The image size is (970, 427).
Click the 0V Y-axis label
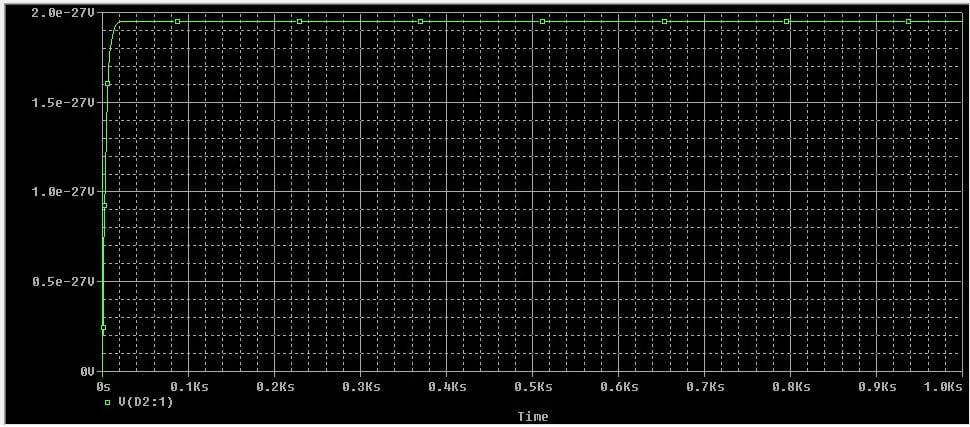[x=87, y=372]
